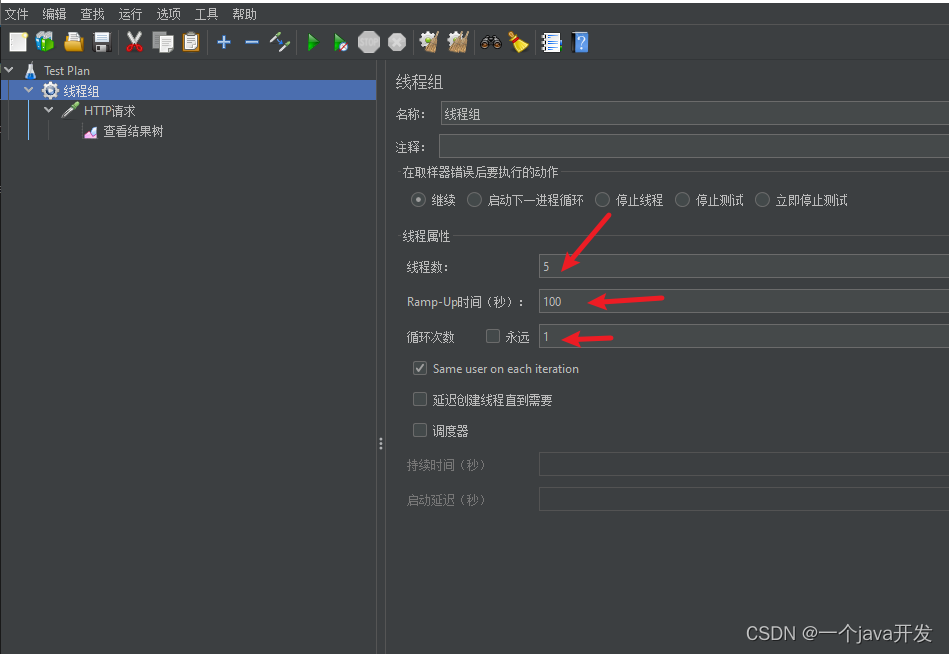949x654 pixels.
Task: Open the Templates icon in toolbar
Action: coord(45,42)
